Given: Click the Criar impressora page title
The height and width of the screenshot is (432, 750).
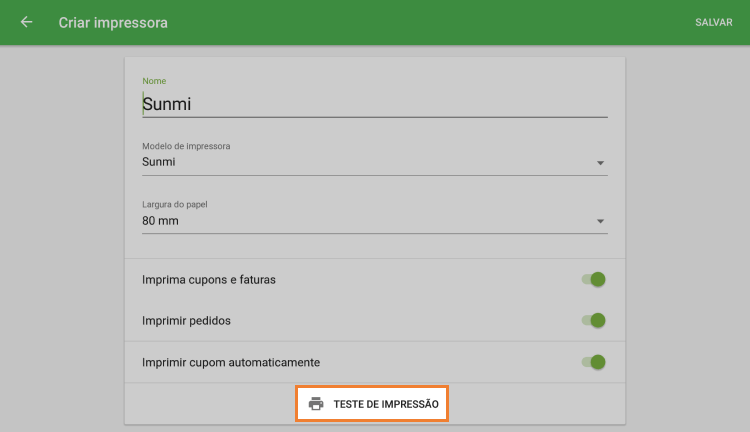Looking at the screenshot, I should (x=113, y=22).
